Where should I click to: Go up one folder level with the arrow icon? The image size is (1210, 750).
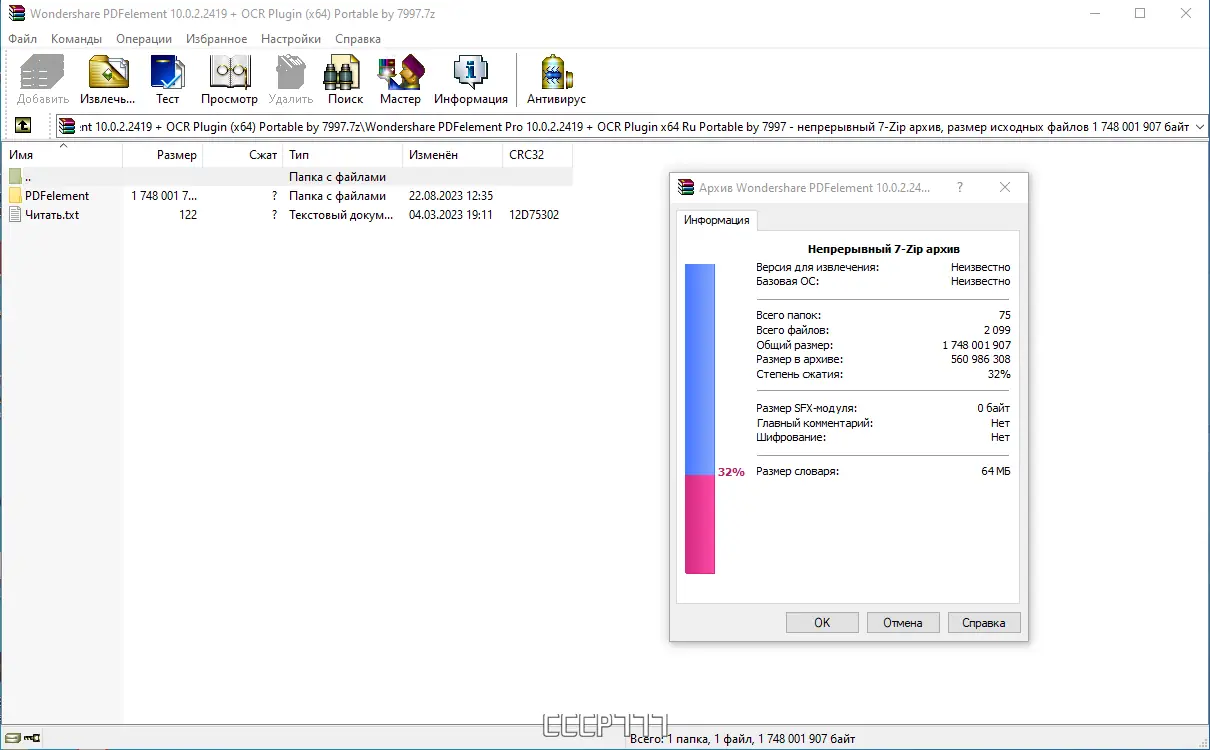click(x=22, y=126)
